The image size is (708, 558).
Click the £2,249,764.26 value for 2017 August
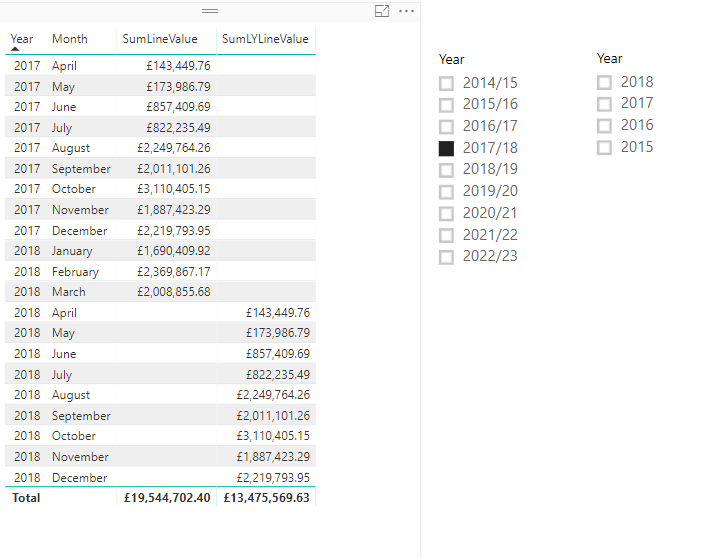(173, 148)
